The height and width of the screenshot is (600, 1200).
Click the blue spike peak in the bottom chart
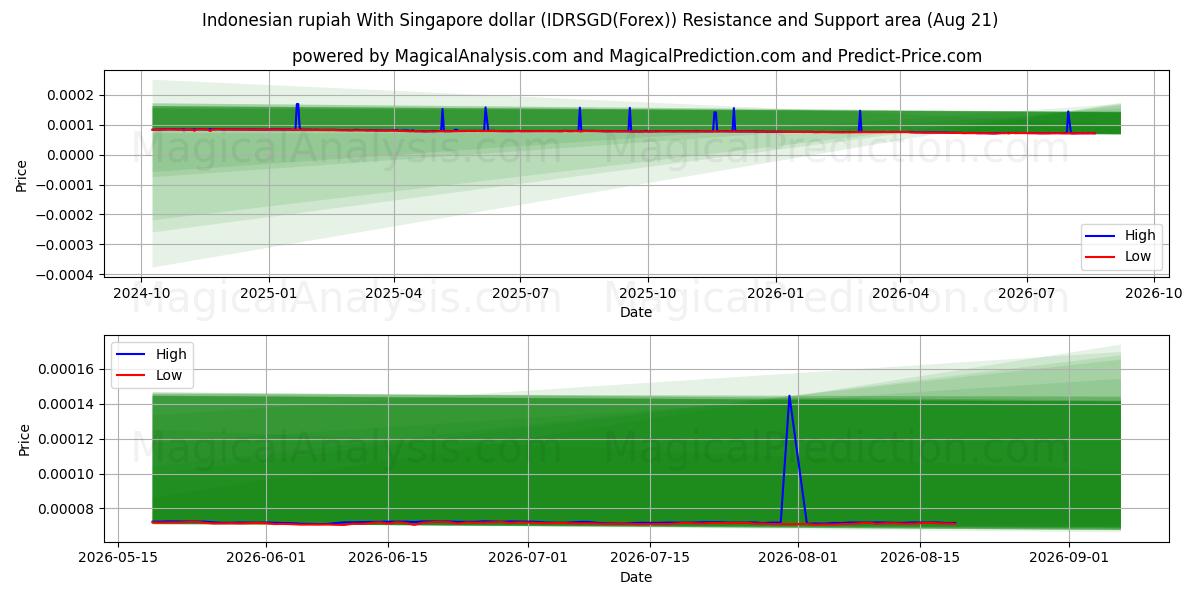[x=789, y=397]
